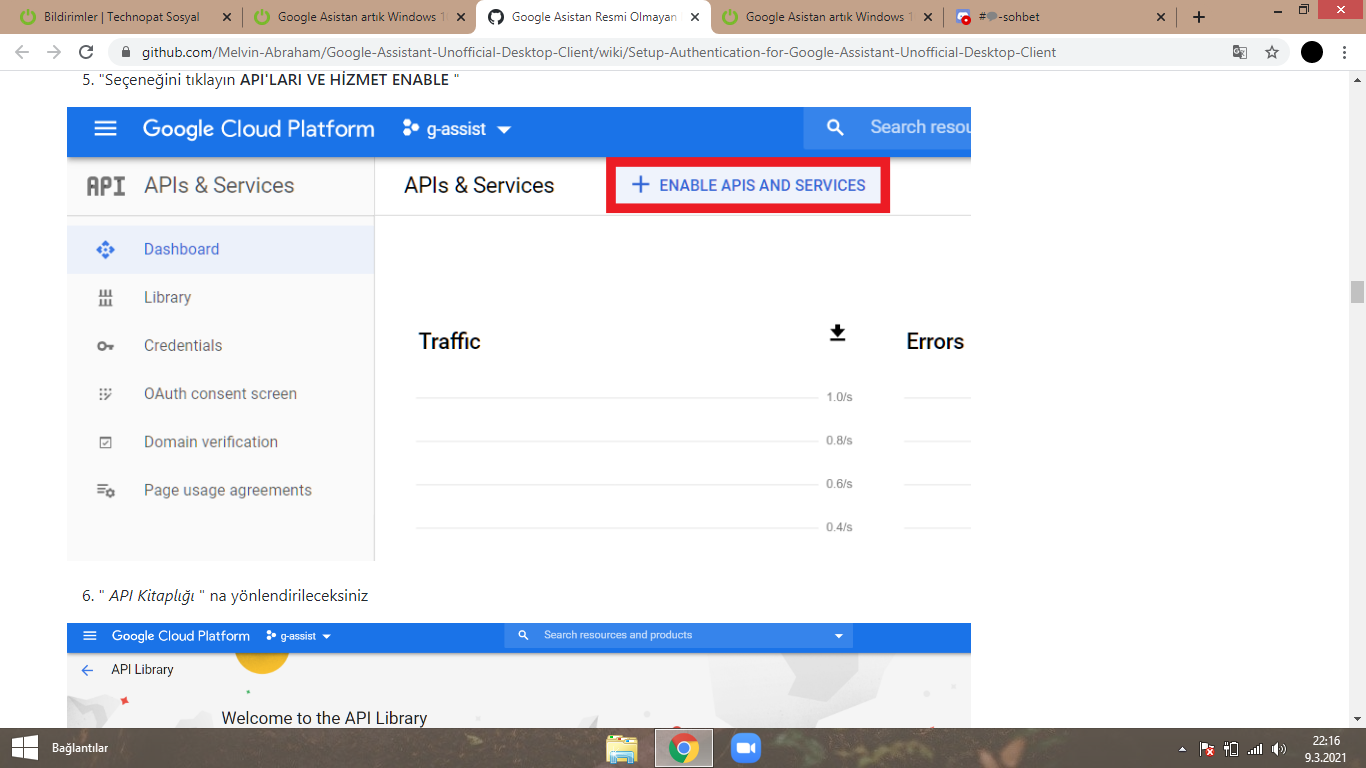Viewport: 1366px width, 768px height.
Task: Bookmark this page with the star icon
Action: [x=1272, y=52]
